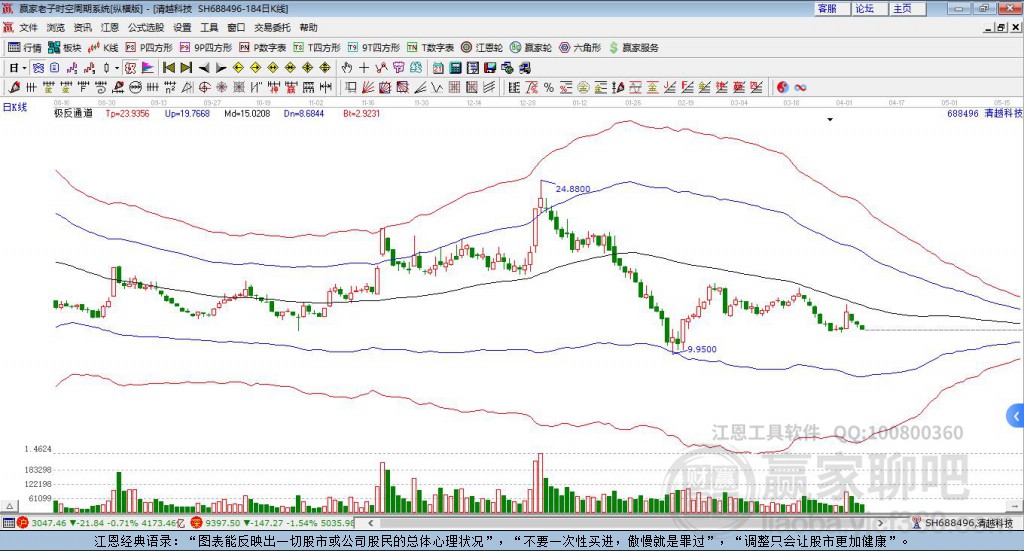1024x551 pixels.
Task: Click the 688496 清越科技 stock label
Action: [985, 113]
